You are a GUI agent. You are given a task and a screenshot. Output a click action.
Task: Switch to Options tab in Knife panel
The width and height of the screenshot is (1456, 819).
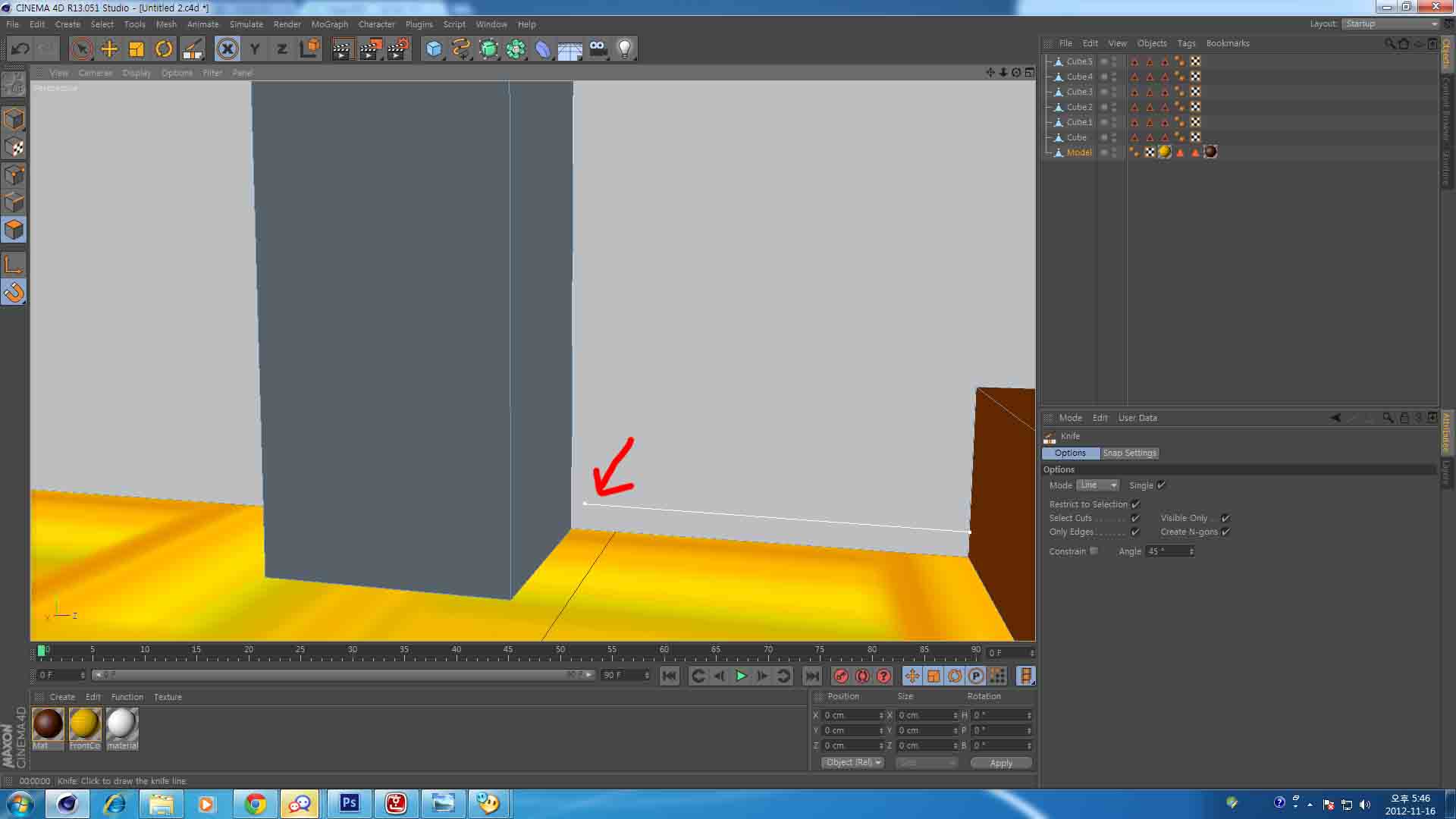(1070, 453)
